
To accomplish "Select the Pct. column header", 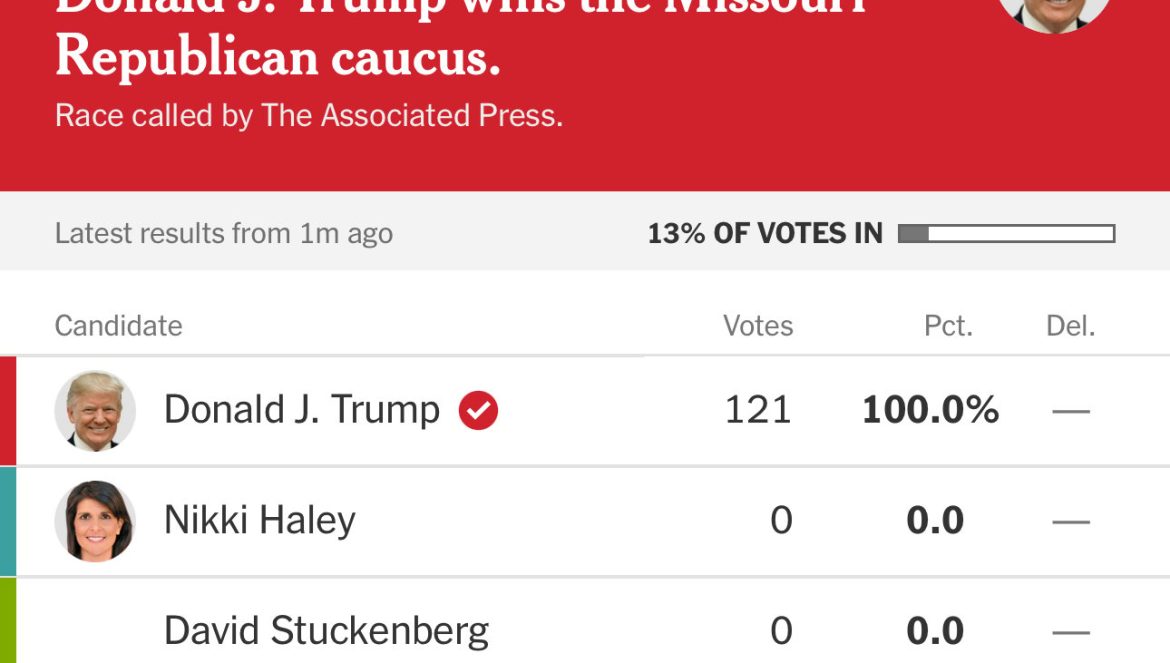I will coord(948,326).
